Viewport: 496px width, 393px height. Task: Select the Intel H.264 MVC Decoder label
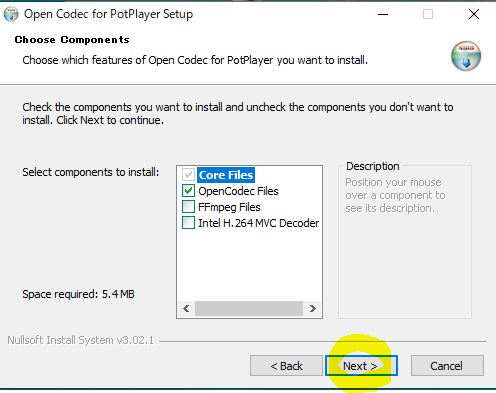(259, 223)
